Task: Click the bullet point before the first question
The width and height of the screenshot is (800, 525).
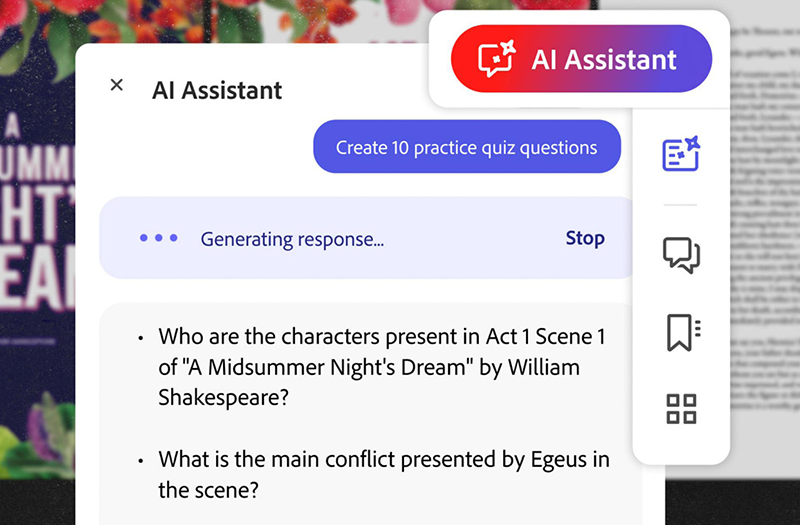Action: point(141,337)
